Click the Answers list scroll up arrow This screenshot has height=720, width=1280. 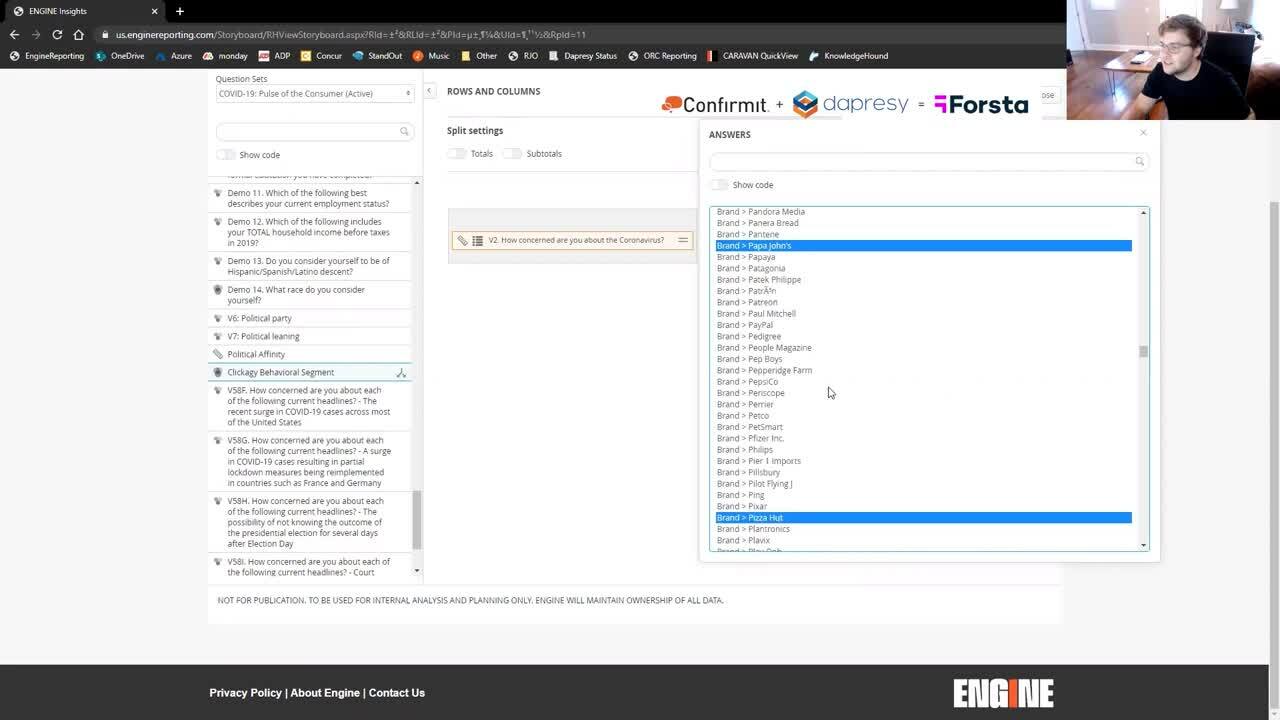tap(1143, 213)
